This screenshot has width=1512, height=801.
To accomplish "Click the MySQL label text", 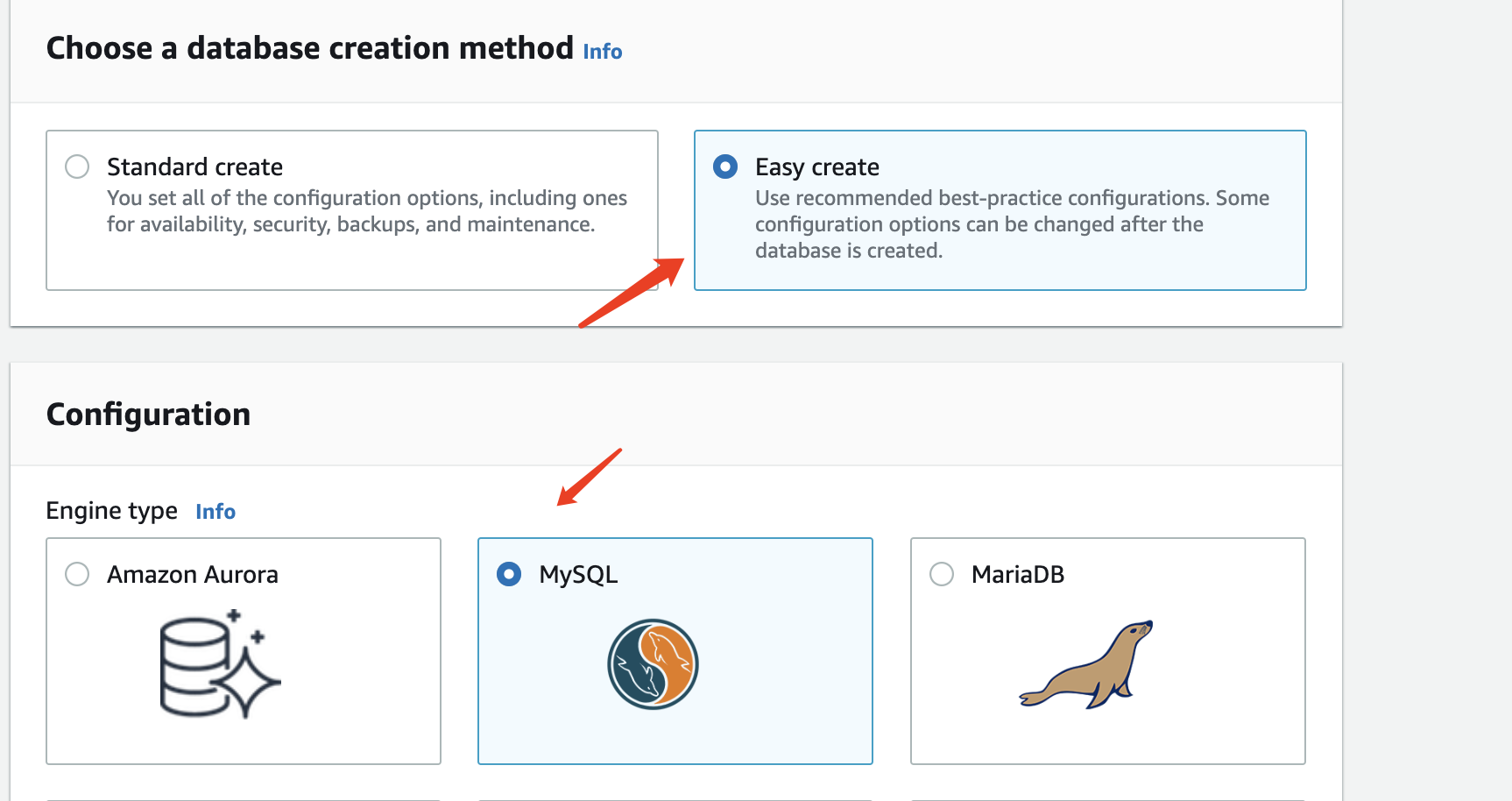I will coord(578,575).
